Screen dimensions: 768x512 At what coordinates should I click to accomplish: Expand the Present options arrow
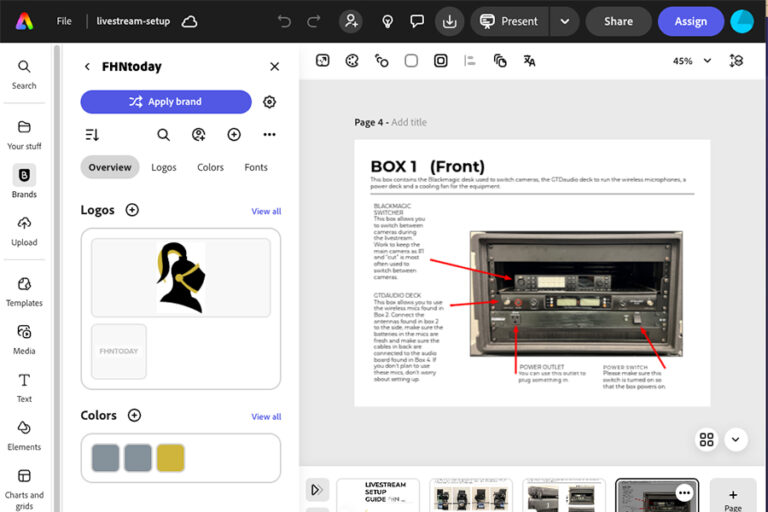coord(565,21)
